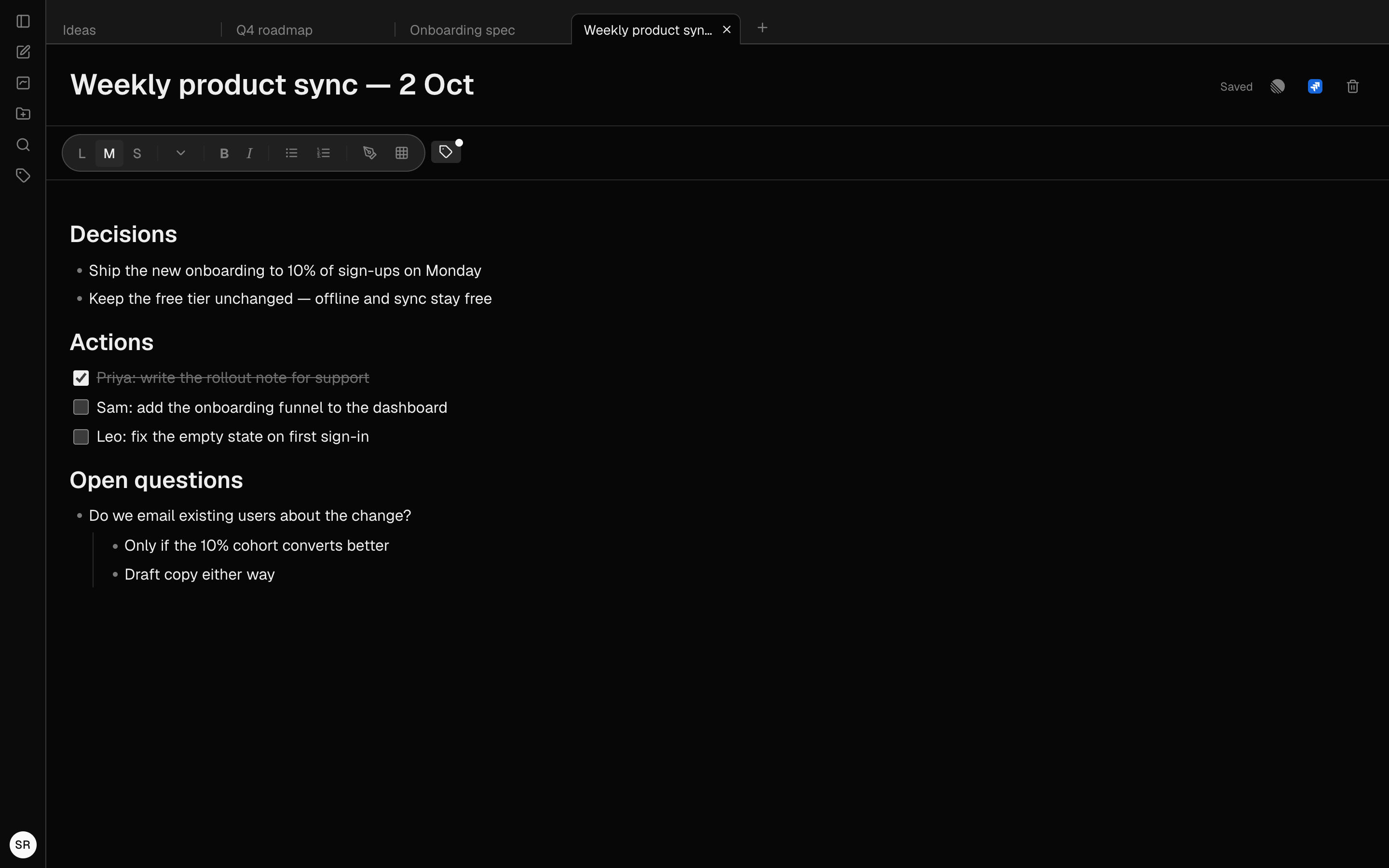Viewport: 1389px width, 868px height.
Task: Toggle bold formatting
Action: 224,153
